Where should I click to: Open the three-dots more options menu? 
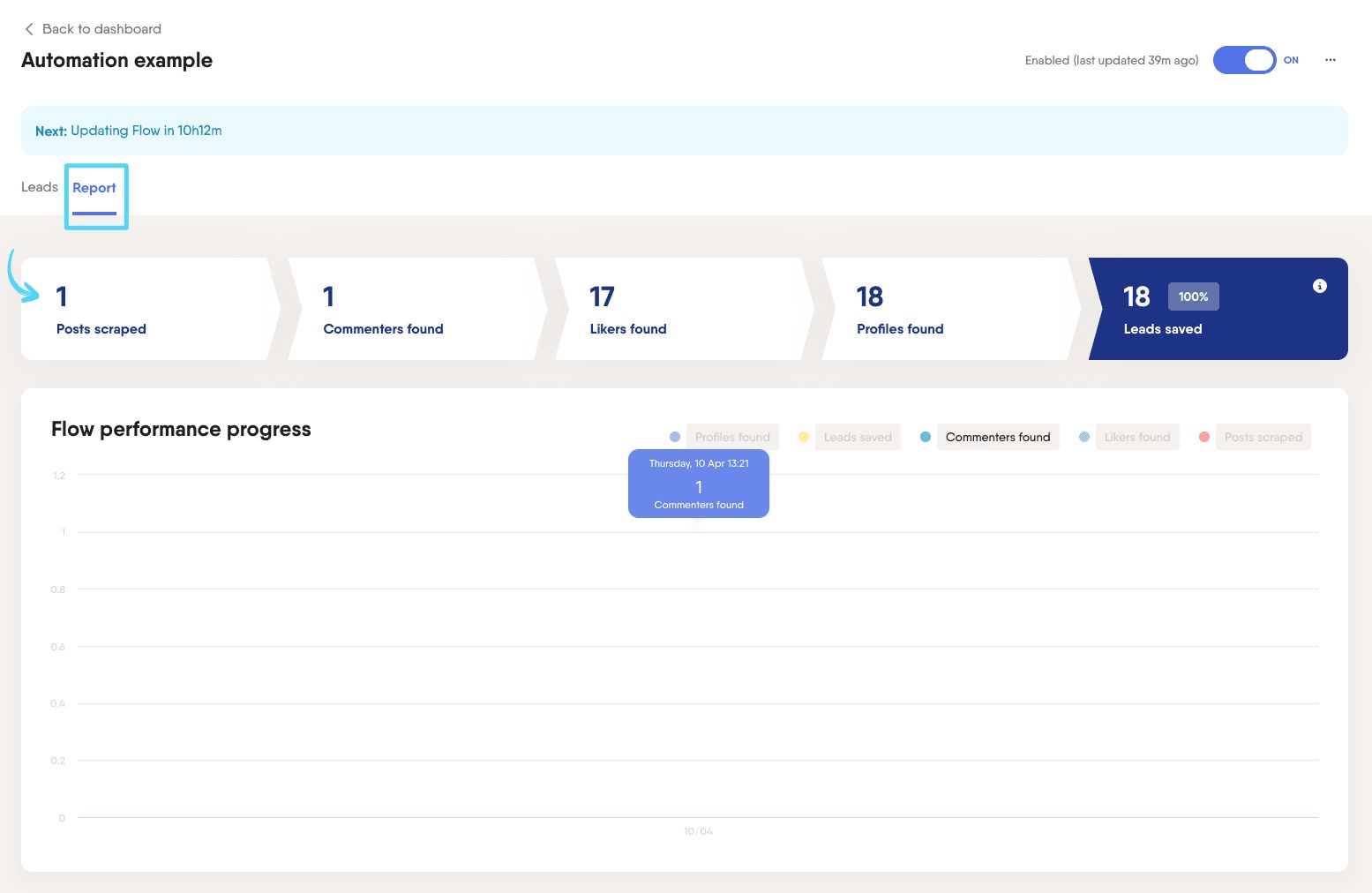(1330, 60)
